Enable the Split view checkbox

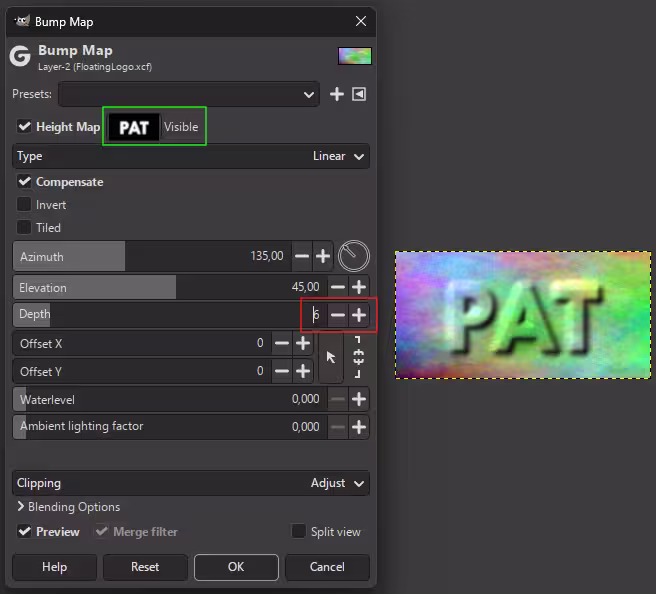tap(298, 532)
